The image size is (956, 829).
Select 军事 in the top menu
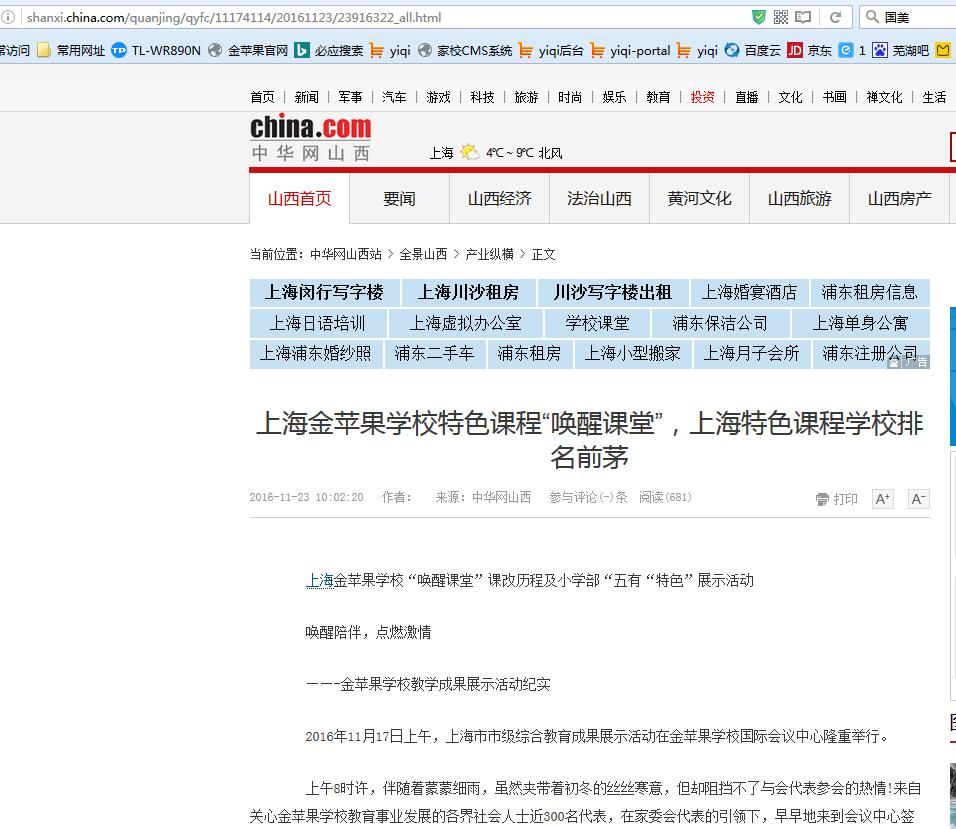click(x=350, y=97)
